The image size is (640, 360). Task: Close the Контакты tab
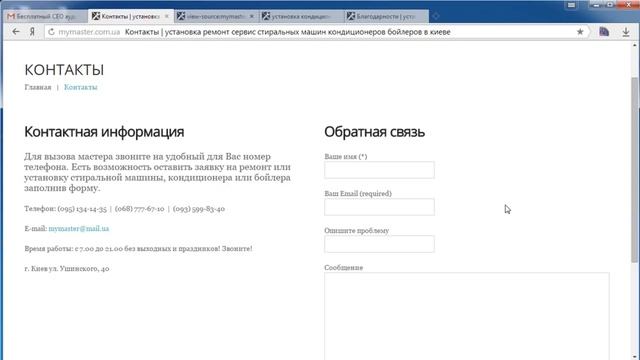[167, 16]
